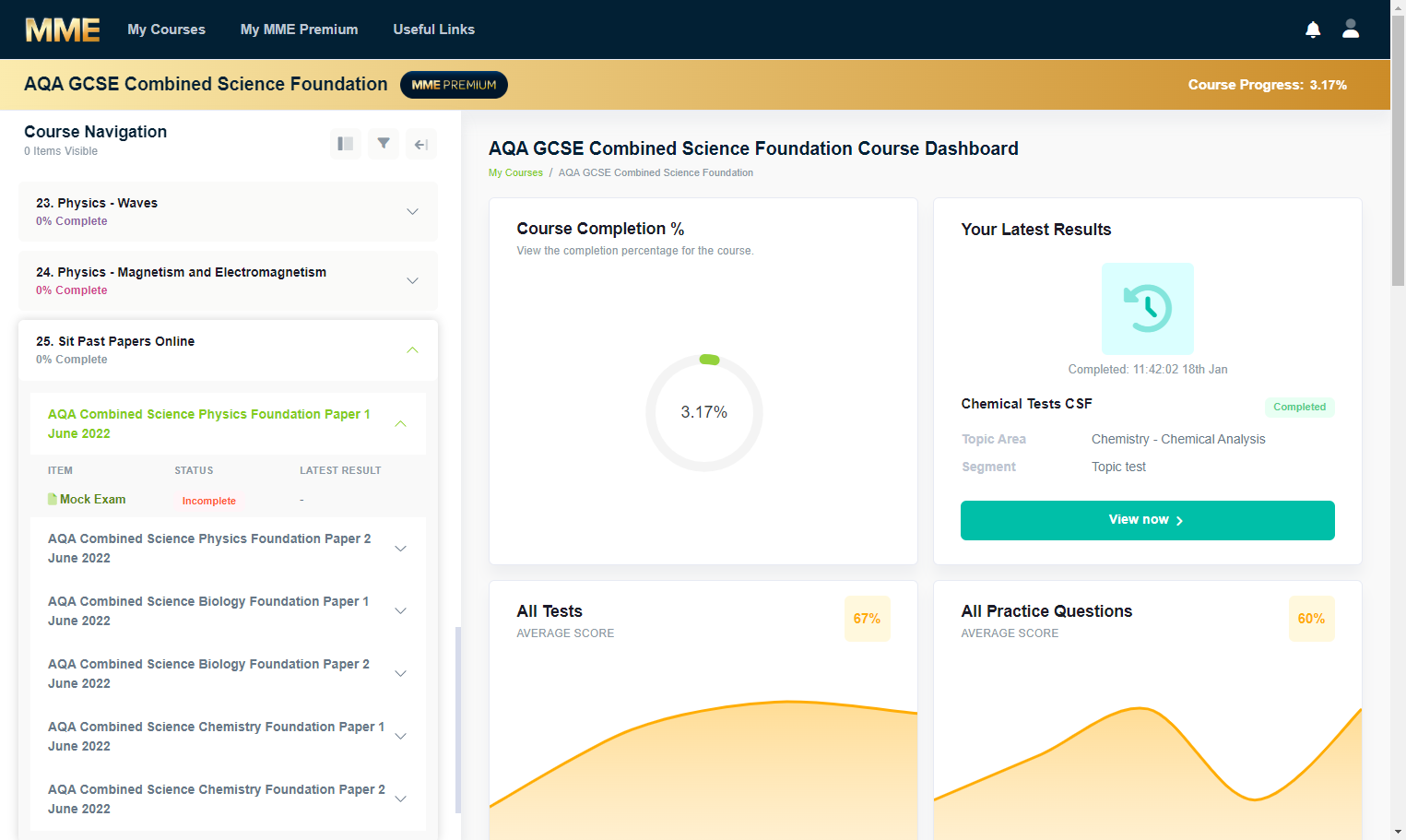
Task: Expand section 23. Physics - Waves
Action: pyautogui.click(x=228, y=211)
